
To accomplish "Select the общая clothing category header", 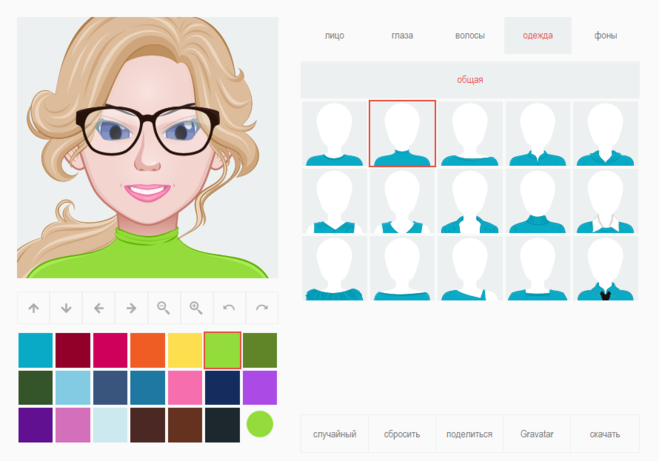I will point(470,80).
